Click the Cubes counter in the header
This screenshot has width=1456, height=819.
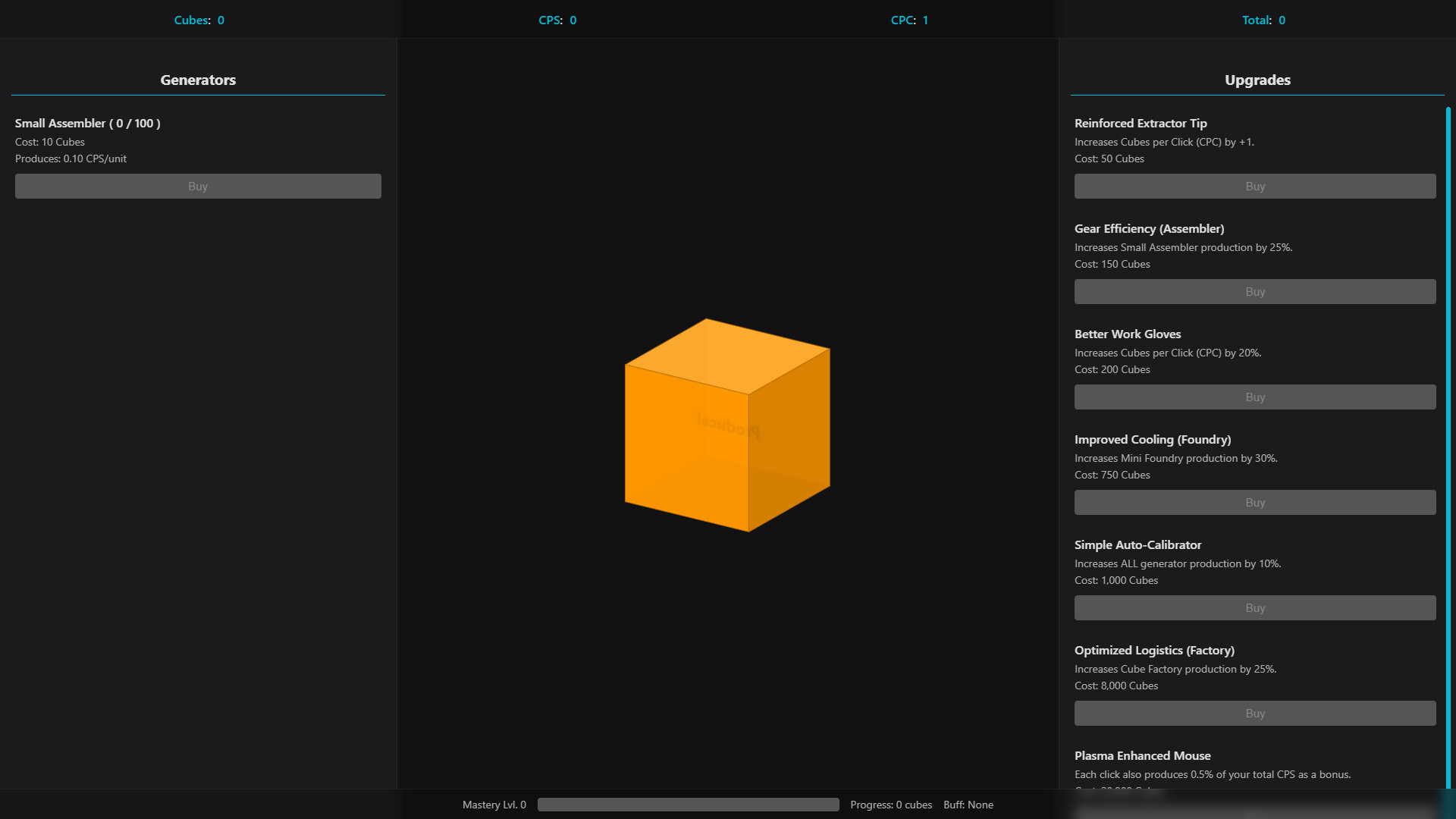pyautogui.click(x=199, y=20)
